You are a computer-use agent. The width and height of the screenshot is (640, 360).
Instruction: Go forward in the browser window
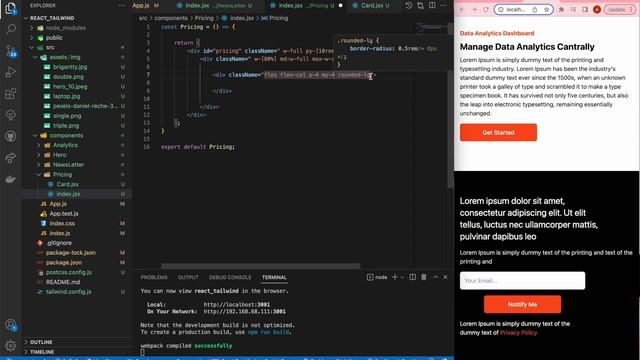point(474,9)
